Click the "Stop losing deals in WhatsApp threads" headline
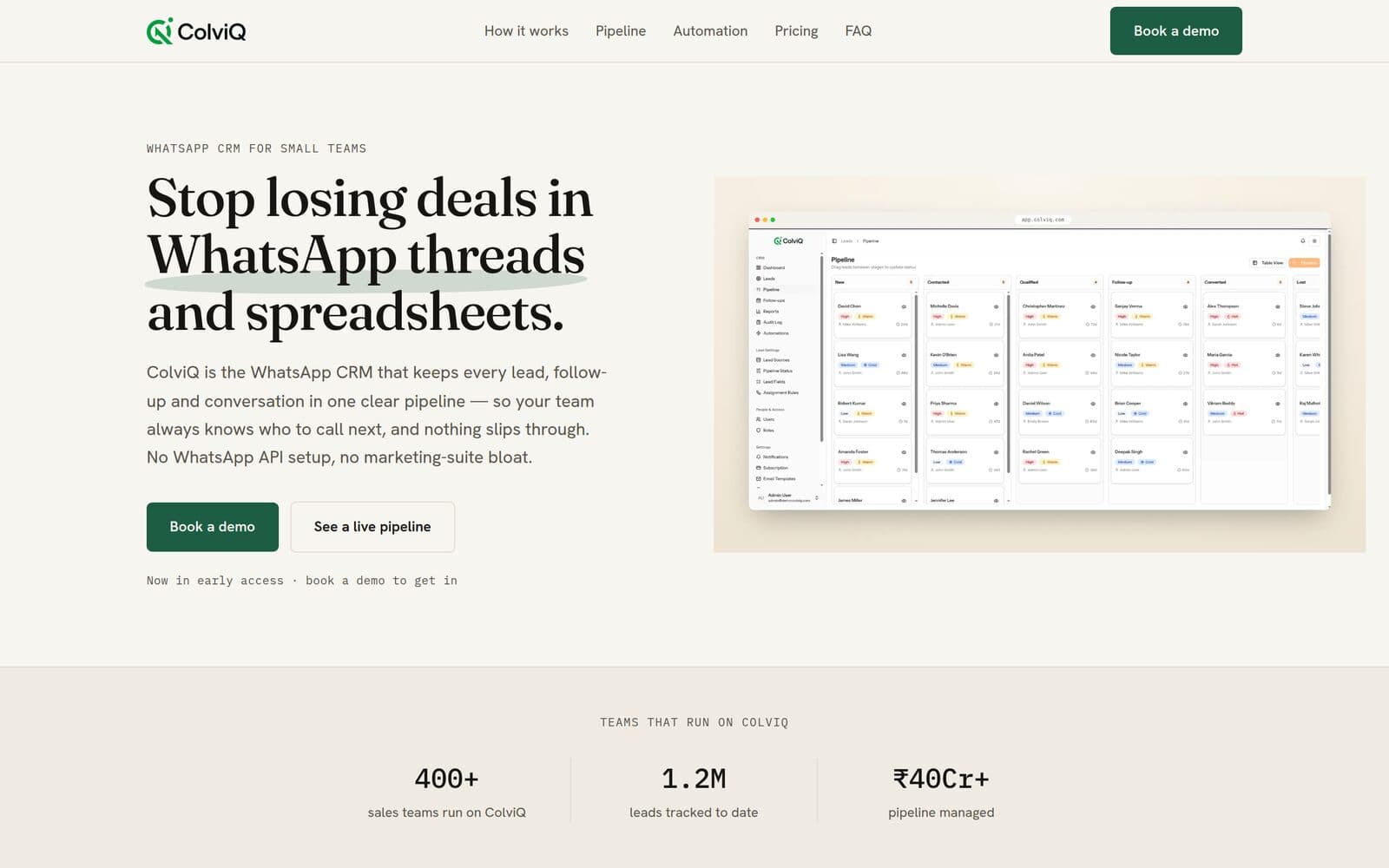Viewport: 1389px width, 868px height. tap(370, 255)
